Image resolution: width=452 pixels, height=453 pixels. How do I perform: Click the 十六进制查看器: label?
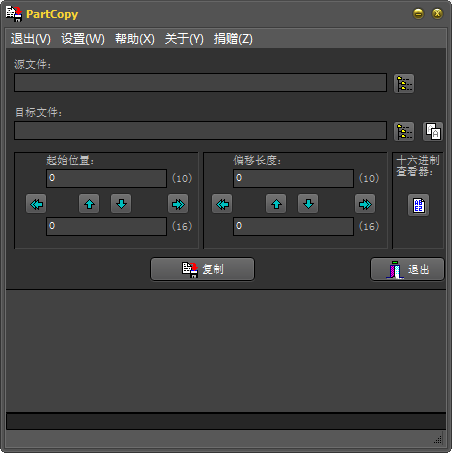pyautogui.click(x=418, y=166)
